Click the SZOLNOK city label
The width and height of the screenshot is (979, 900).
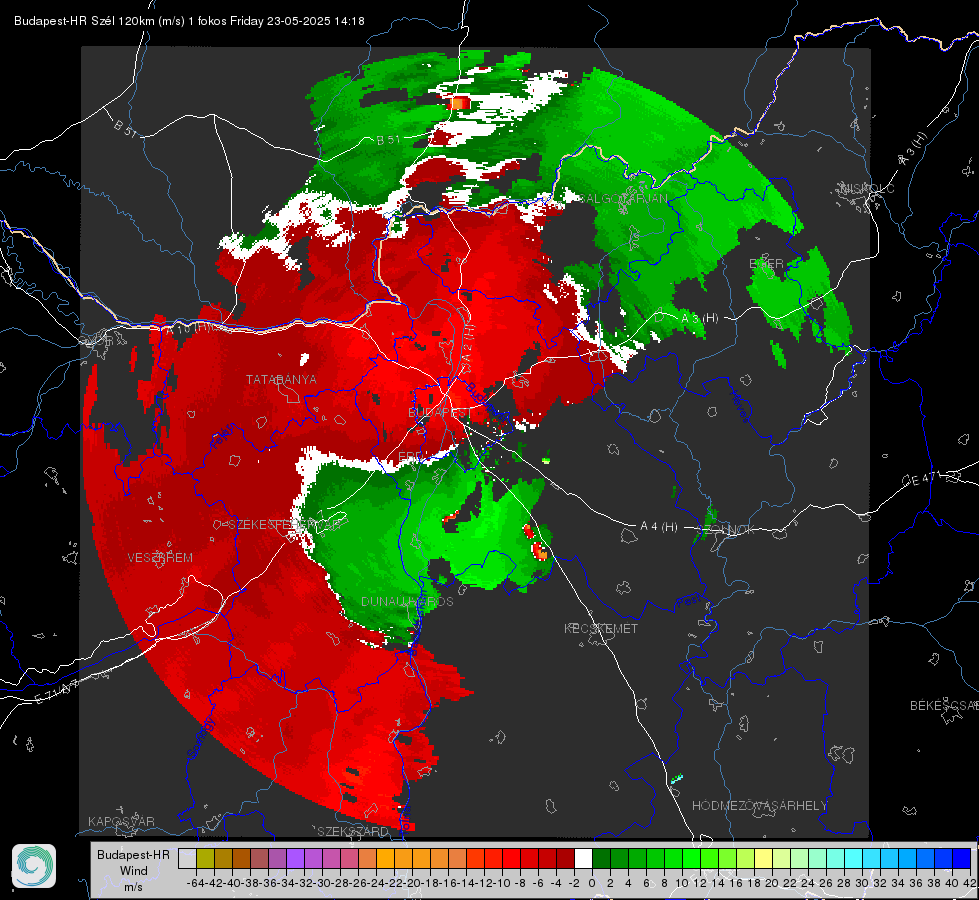728,530
